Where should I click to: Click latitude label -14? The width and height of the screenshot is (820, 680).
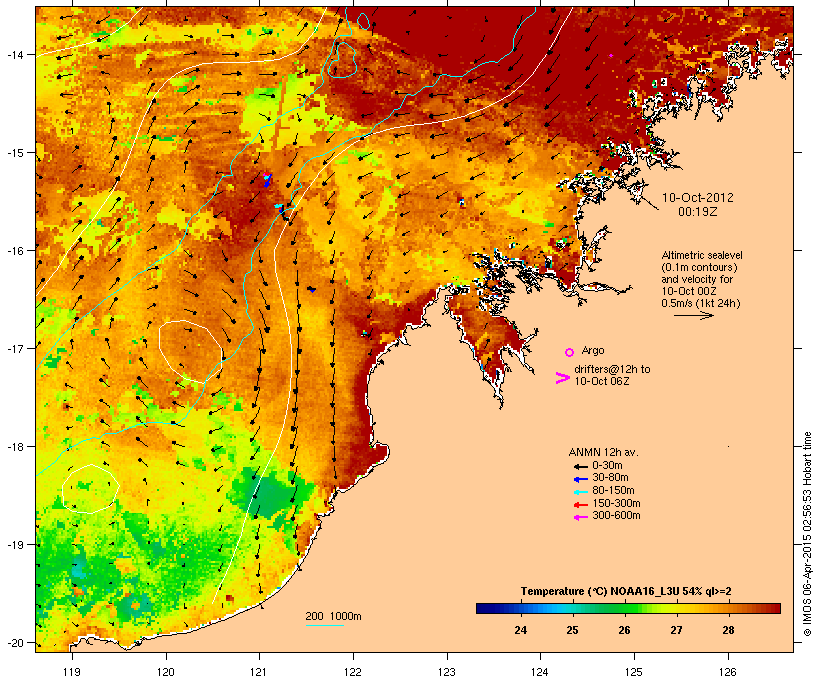coord(14,55)
